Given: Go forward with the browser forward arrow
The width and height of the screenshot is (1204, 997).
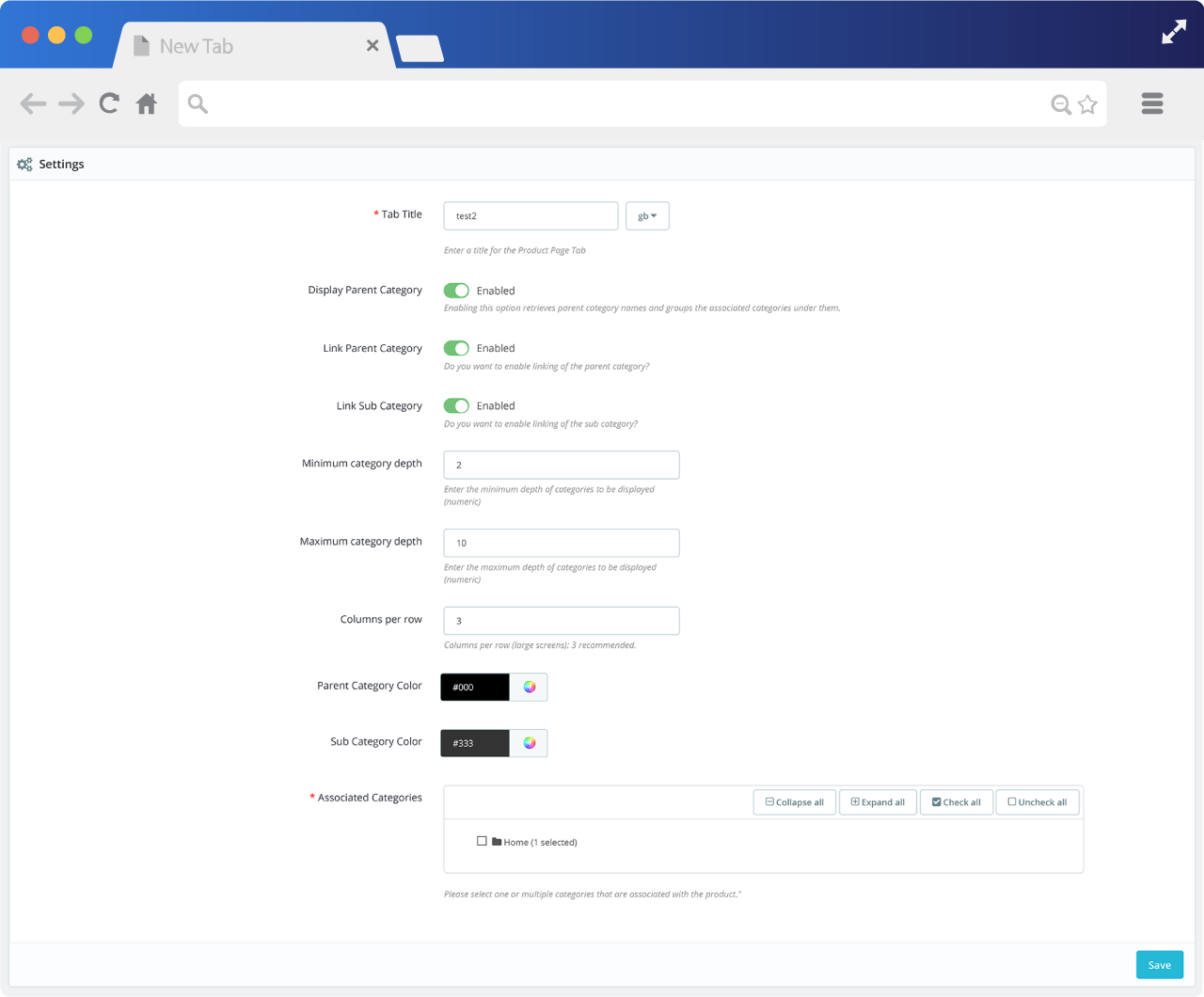Looking at the screenshot, I should click(71, 103).
